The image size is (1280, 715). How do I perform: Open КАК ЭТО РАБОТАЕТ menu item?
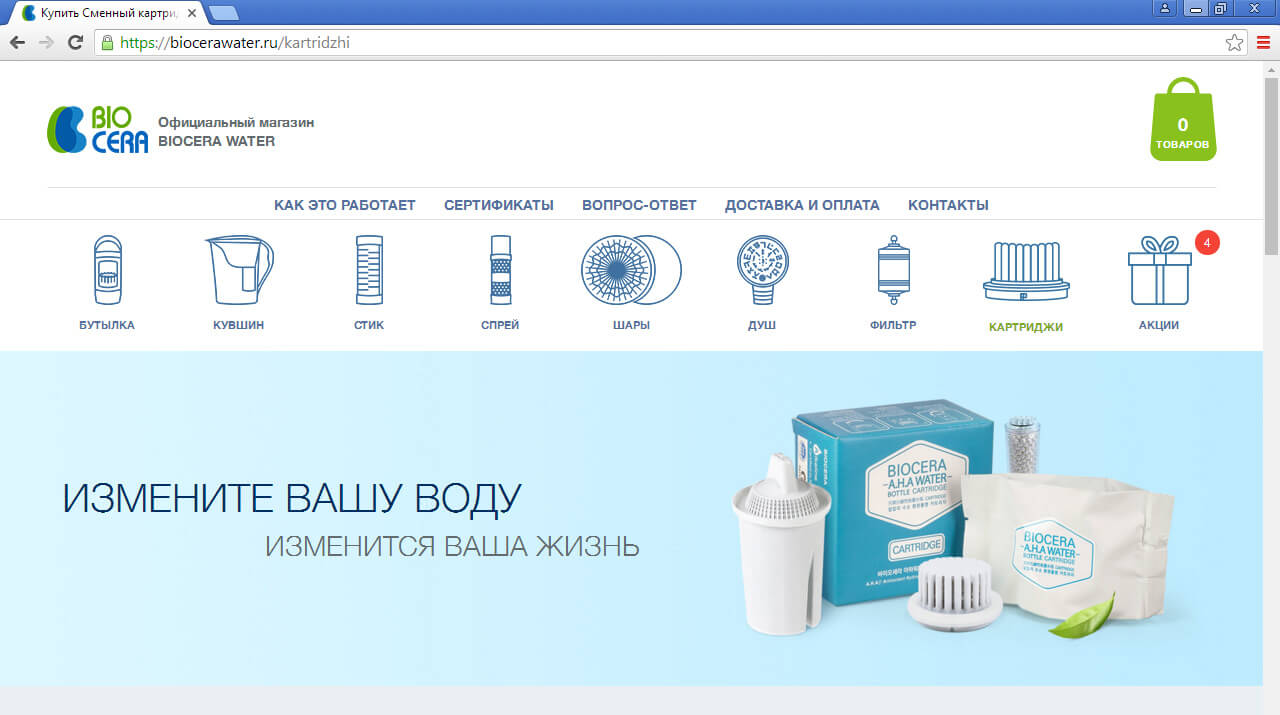[344, 205]
